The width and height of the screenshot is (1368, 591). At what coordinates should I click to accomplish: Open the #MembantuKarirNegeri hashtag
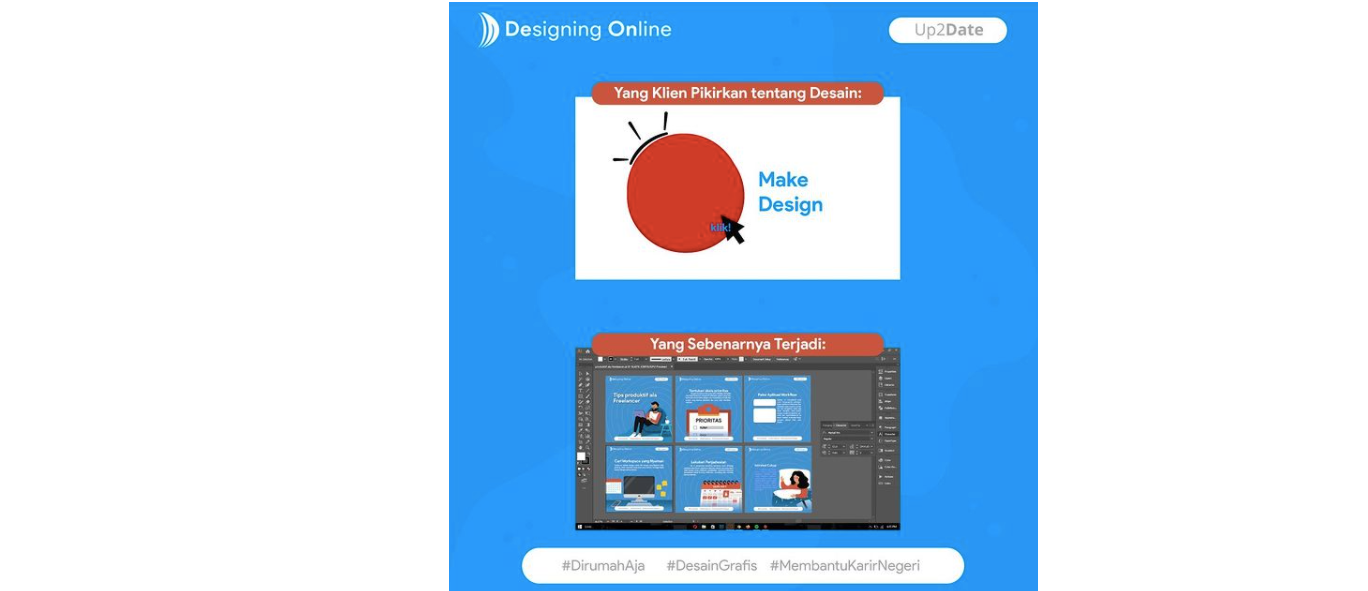pos(845,566)
